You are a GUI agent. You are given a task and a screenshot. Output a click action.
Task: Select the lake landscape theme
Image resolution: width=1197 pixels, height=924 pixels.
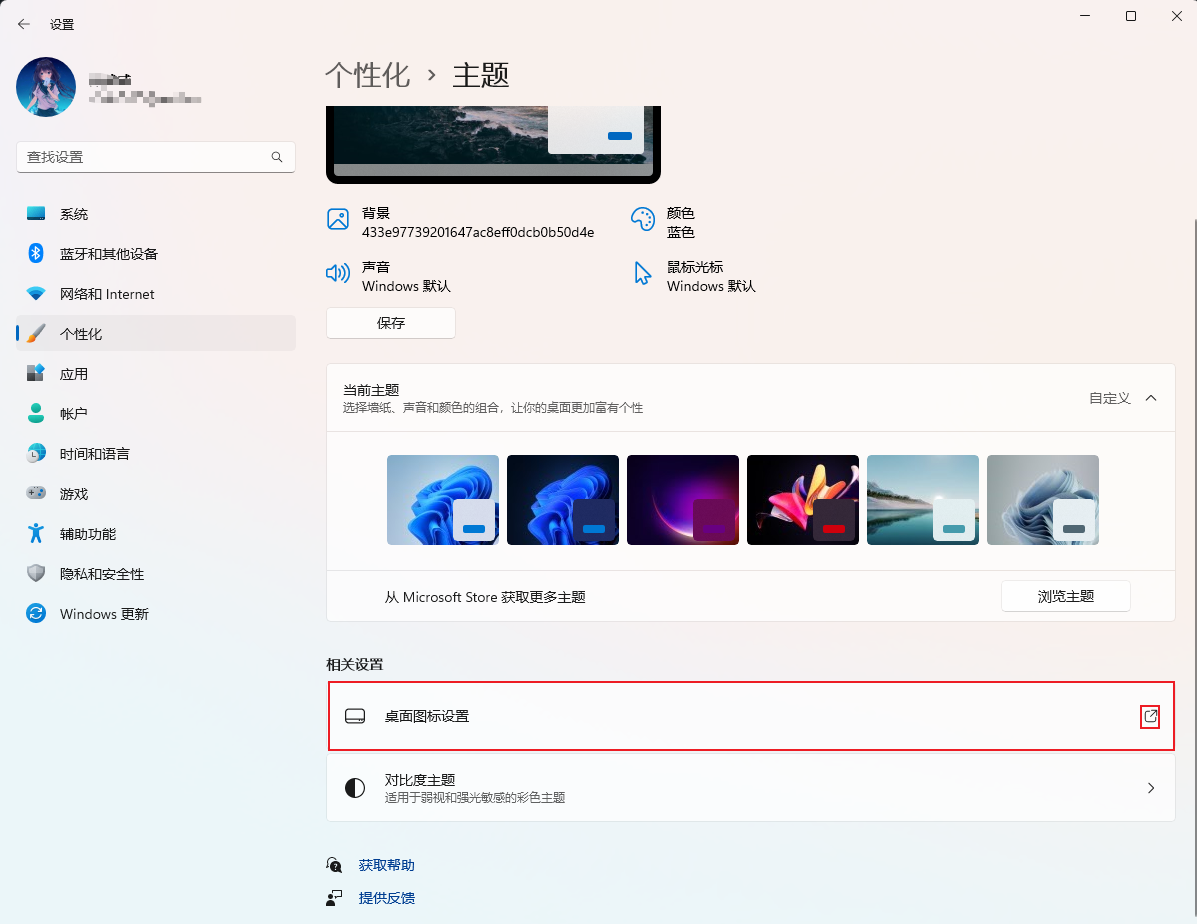pyautogui.click(x=923, y=500)
